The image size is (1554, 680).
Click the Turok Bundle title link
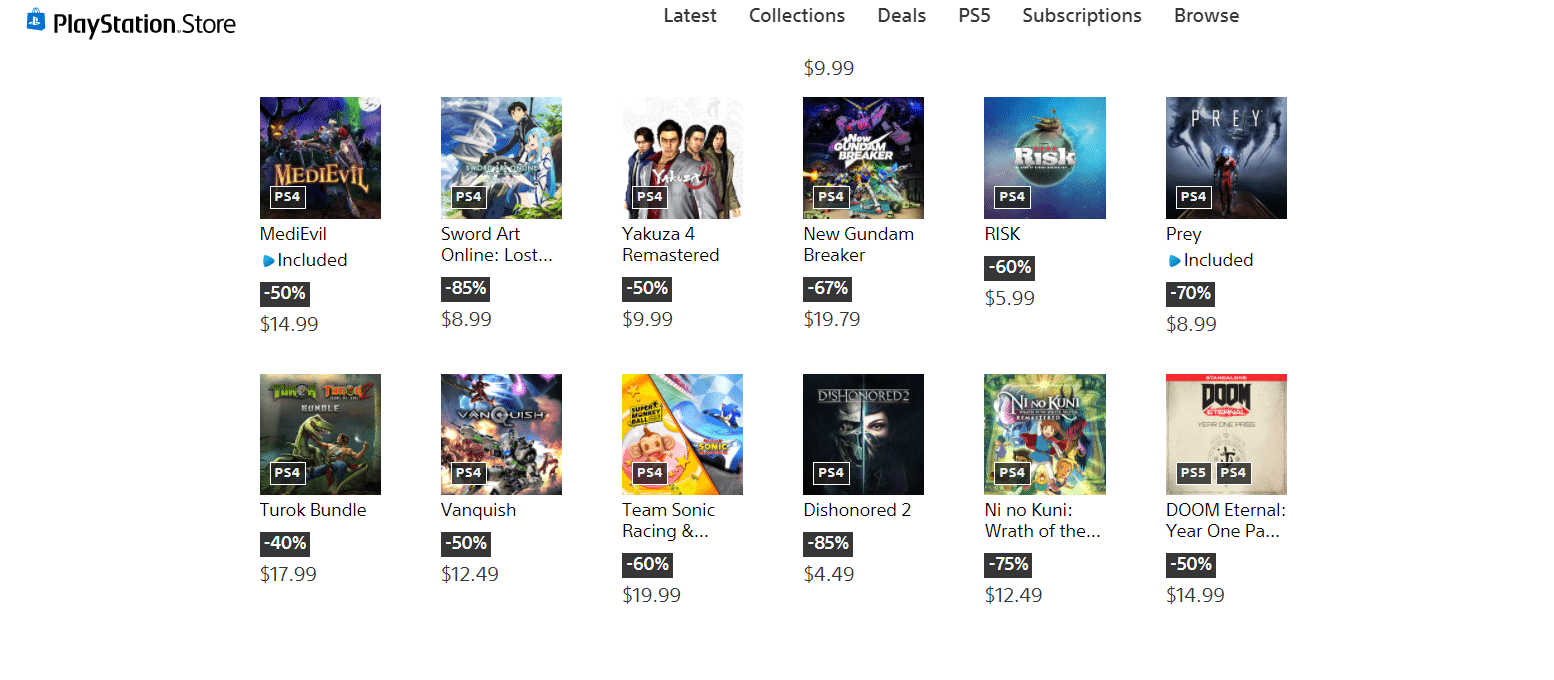point(313,510)
